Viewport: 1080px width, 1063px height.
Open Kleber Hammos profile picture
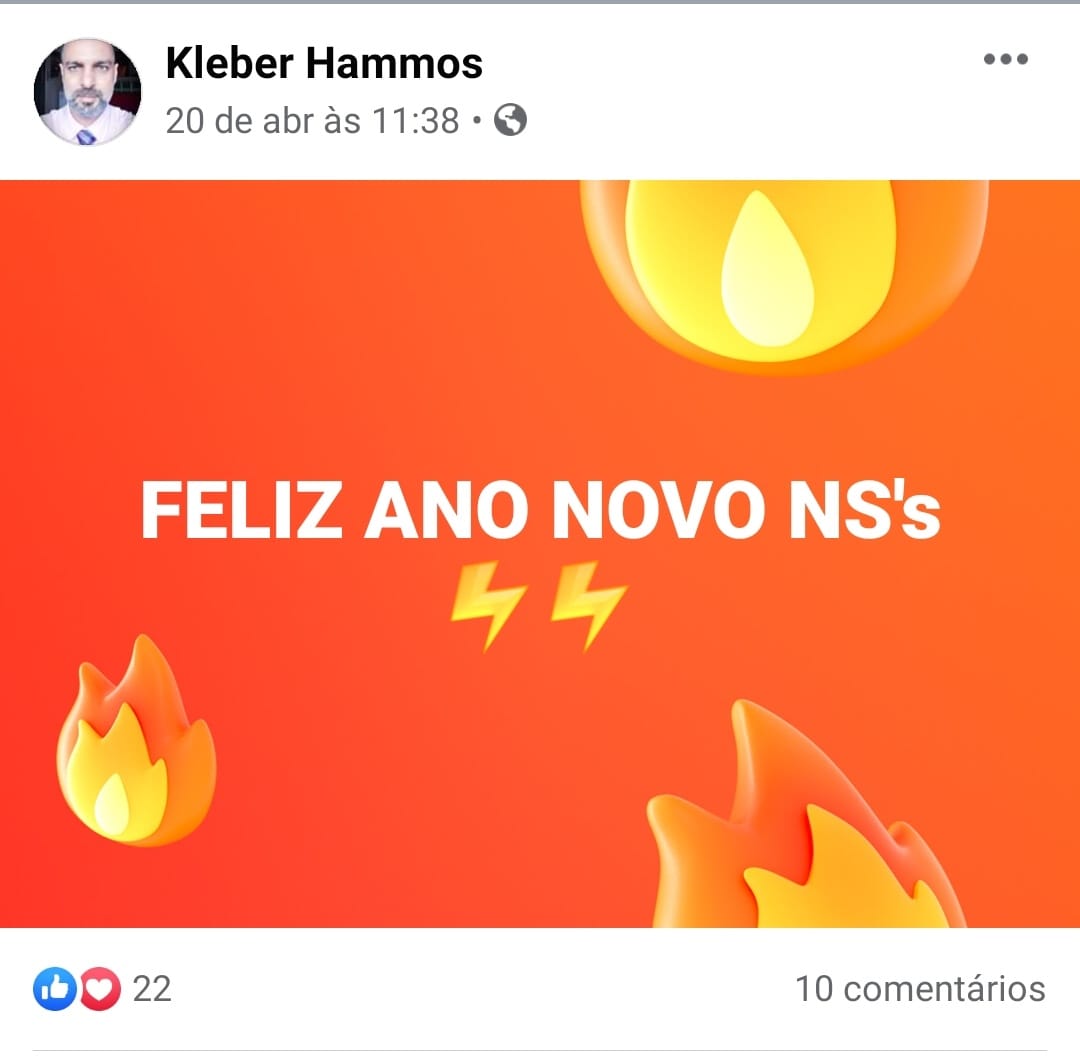coord(87,92)
